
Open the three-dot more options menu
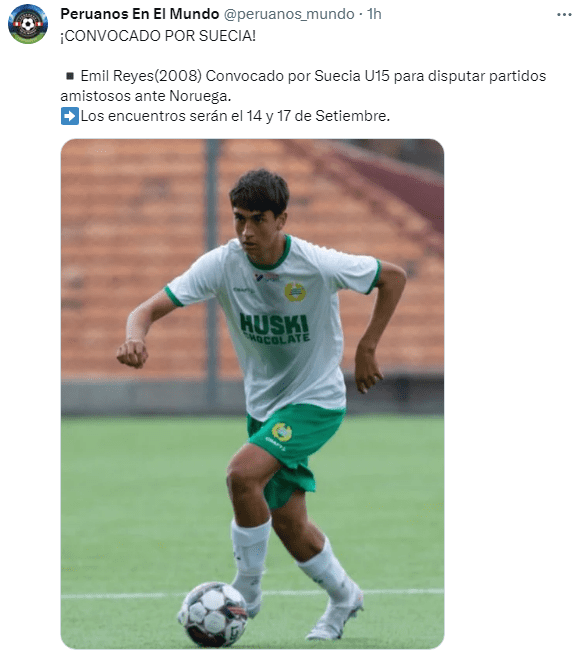pyautogui.click(x=564, y=15)
